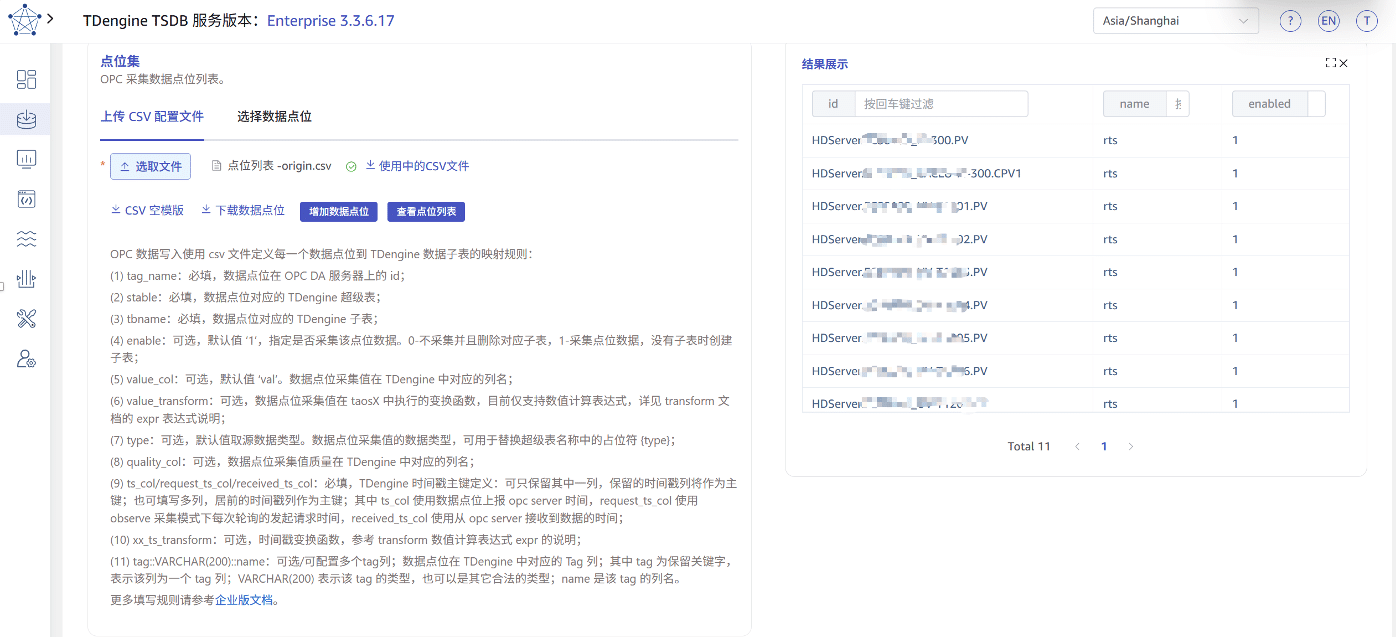
Task: Click the enabled column label
Action: click(1270, 104)
